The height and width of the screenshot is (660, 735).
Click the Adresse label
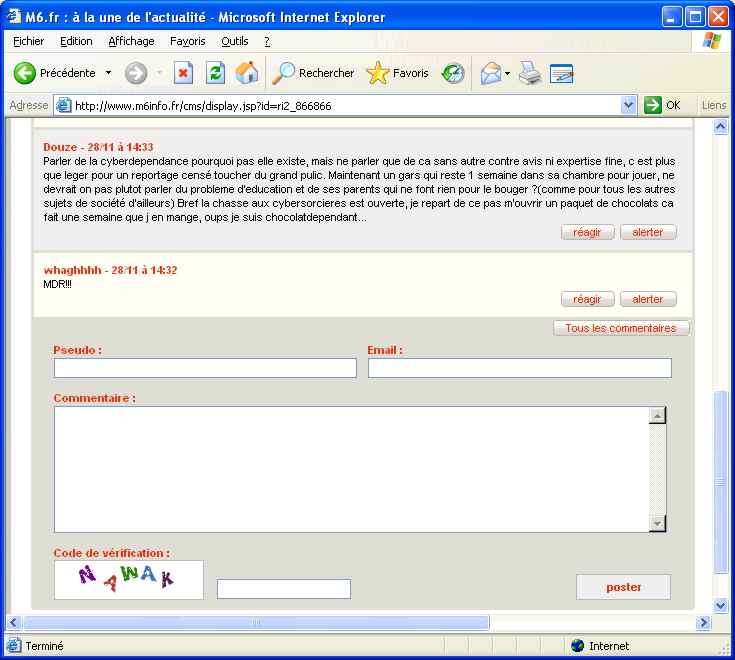pyautogui.click(x=29, y=105)
